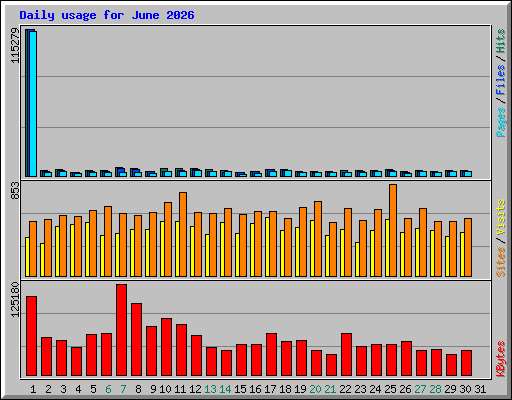Viewport: 512px width, 400px height.
Task: Click day label 1 on the x-axis
Action: point(33,389)
